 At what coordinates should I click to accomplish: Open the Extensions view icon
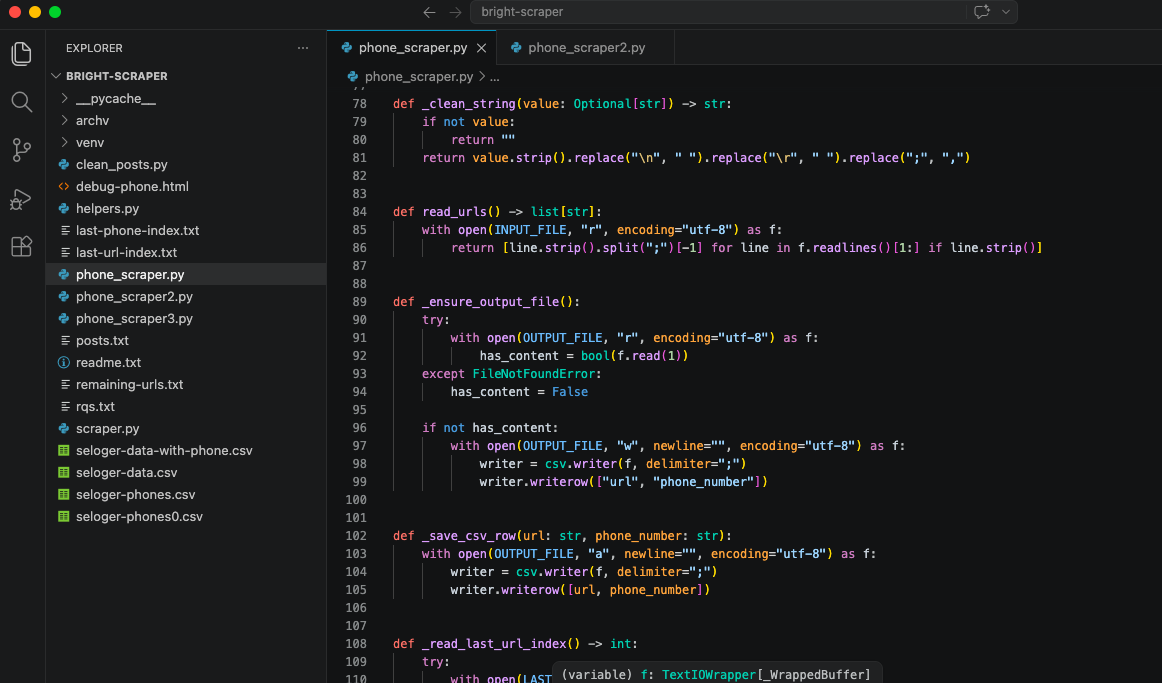[x=21, y=246]
